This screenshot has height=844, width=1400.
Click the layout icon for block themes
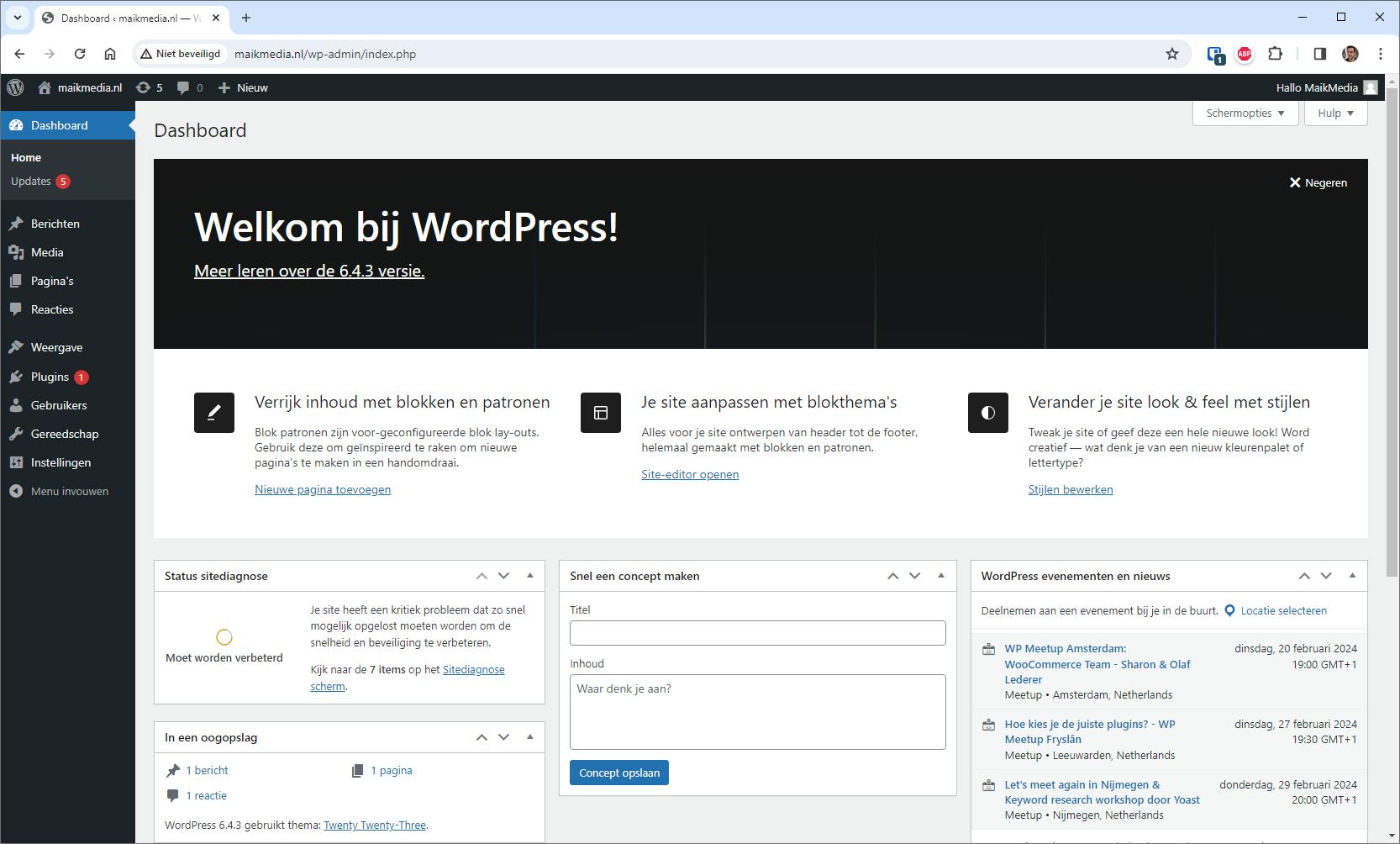pyautogui.click(x=601, y=413)
